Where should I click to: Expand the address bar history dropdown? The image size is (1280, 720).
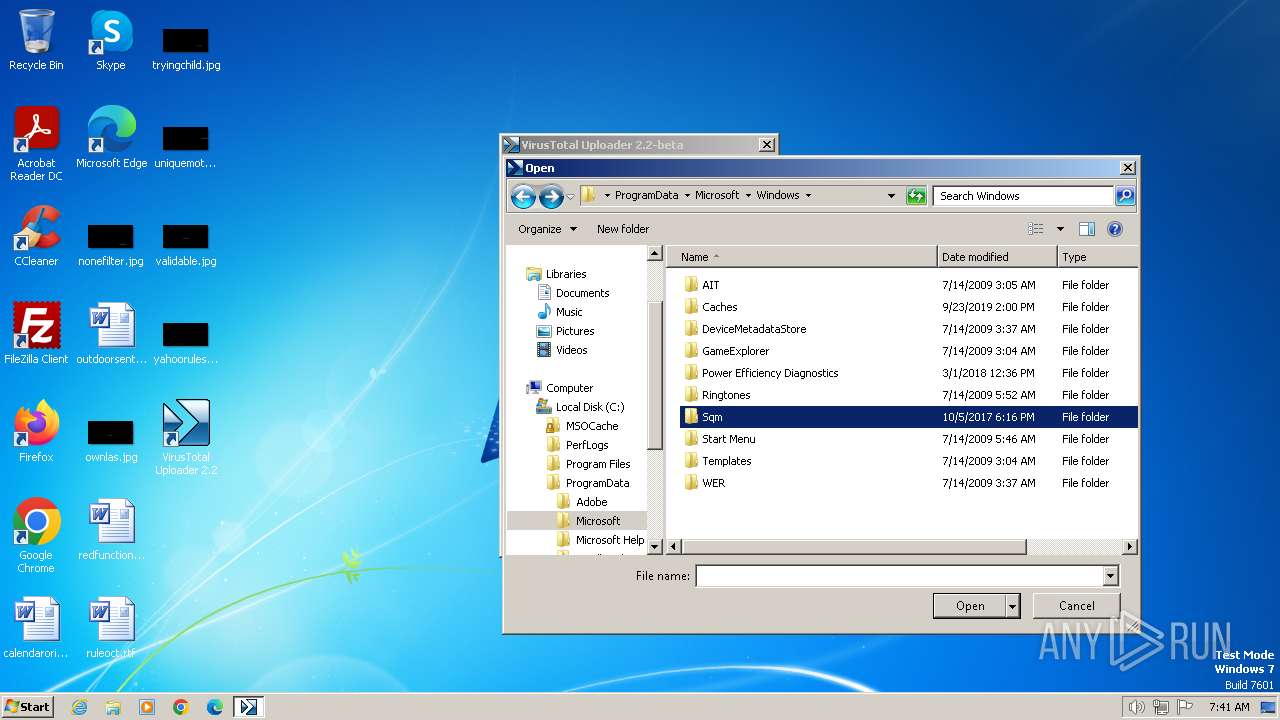(891, 196)
